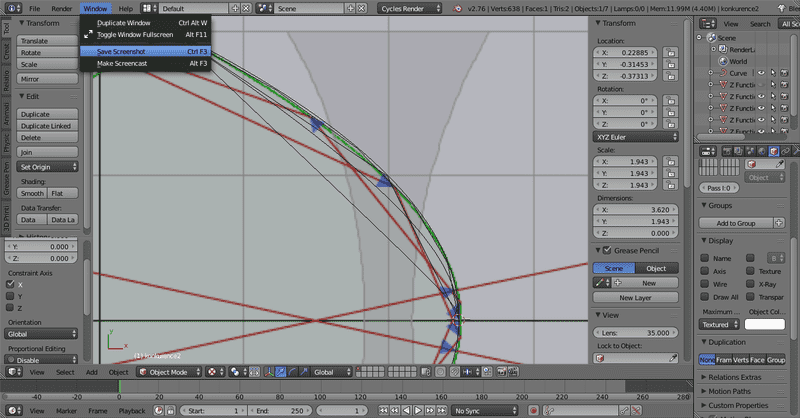Open the Textured maximum draw type dropdown
Screen dimensions: 800x418
tap(720, 324)
